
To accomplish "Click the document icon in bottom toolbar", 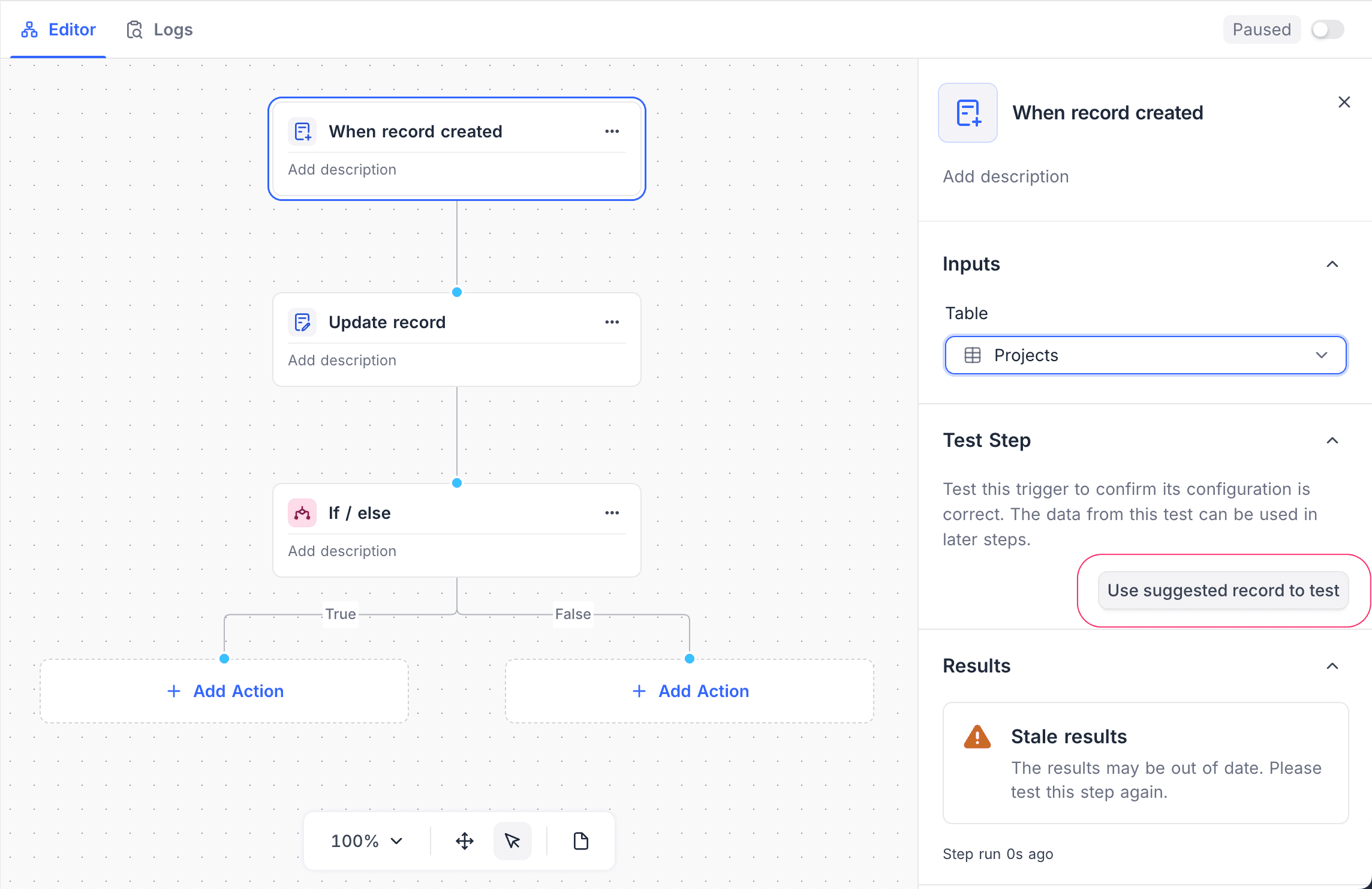I will [579, 840].
